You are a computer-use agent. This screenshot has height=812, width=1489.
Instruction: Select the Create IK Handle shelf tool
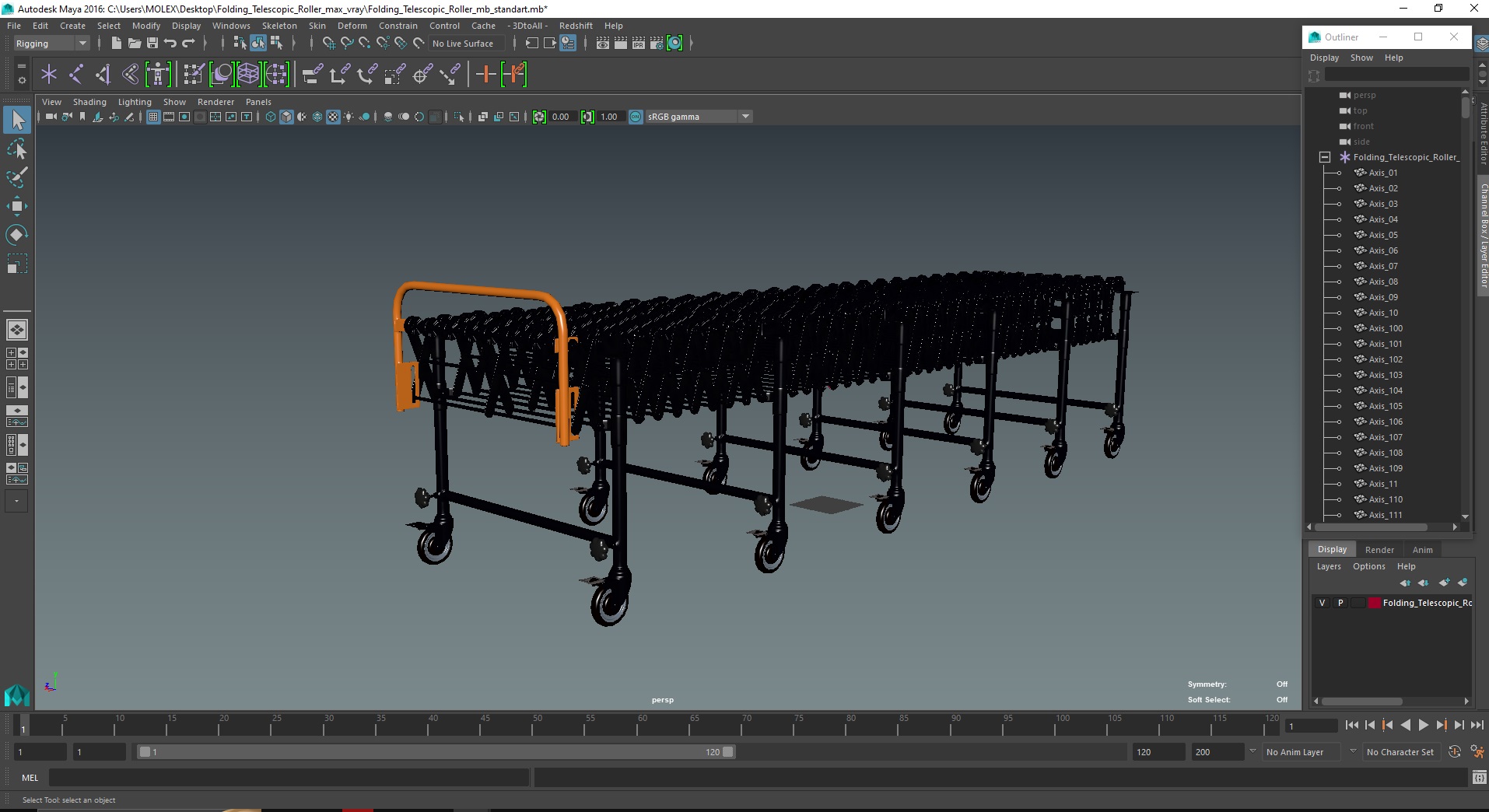(103, 75)
